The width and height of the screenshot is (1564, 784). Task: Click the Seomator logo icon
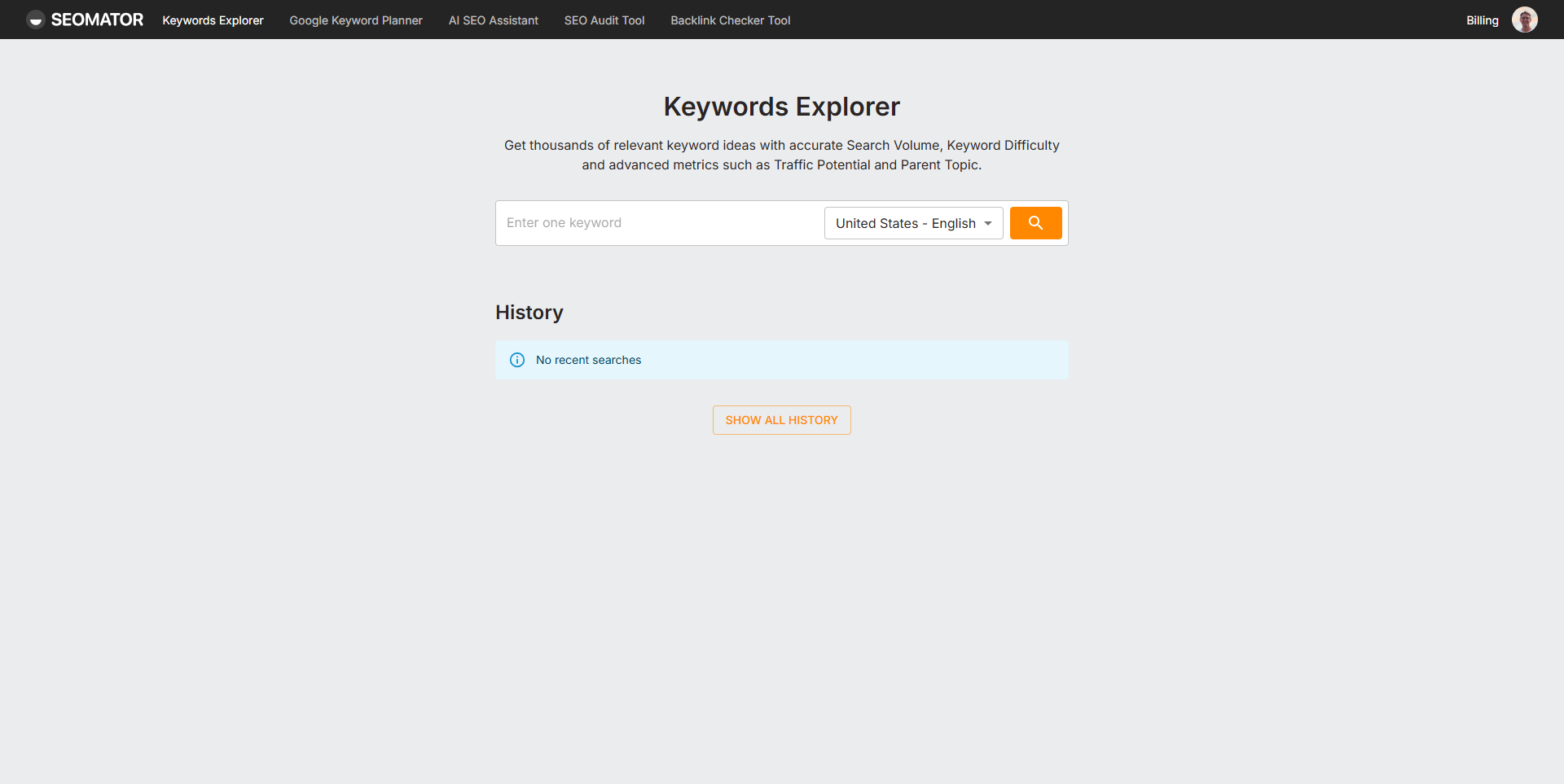click(35, 20)
